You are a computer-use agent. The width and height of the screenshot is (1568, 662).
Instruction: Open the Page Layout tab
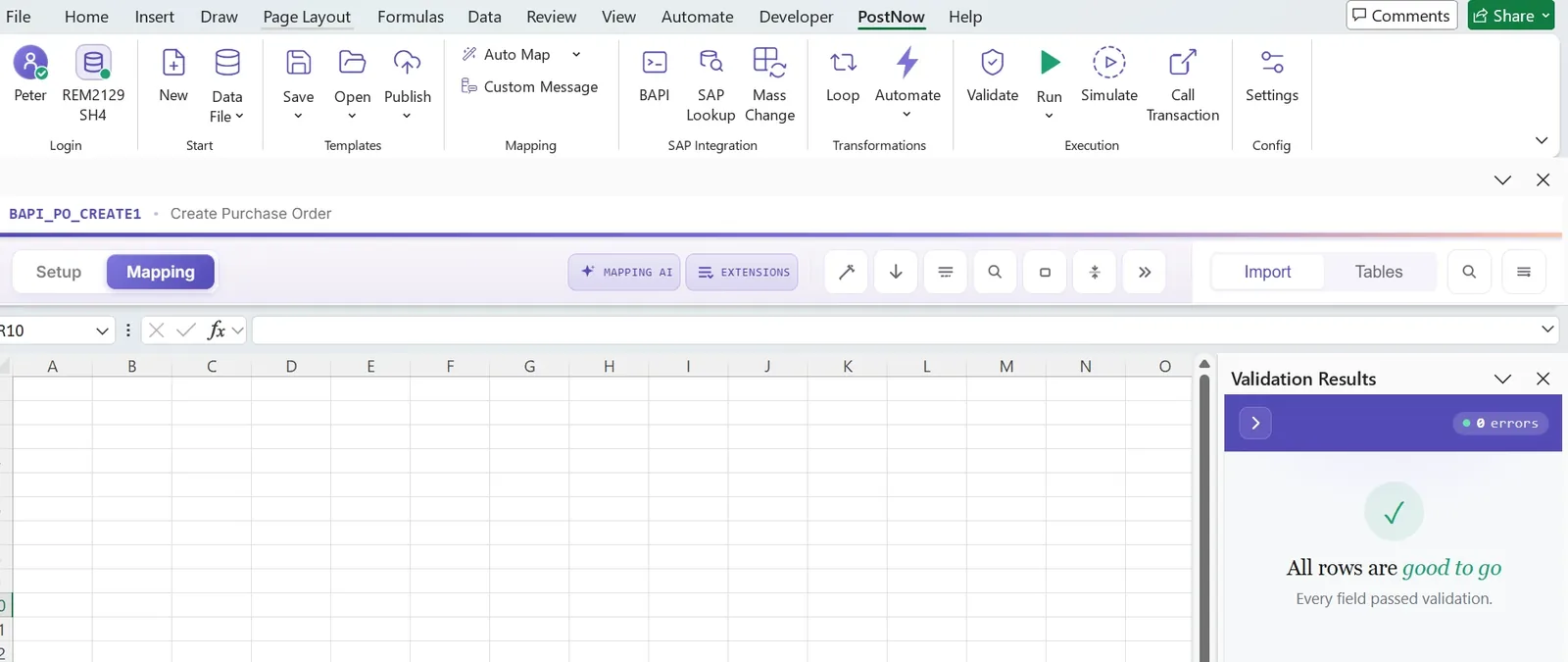point(307,17)
